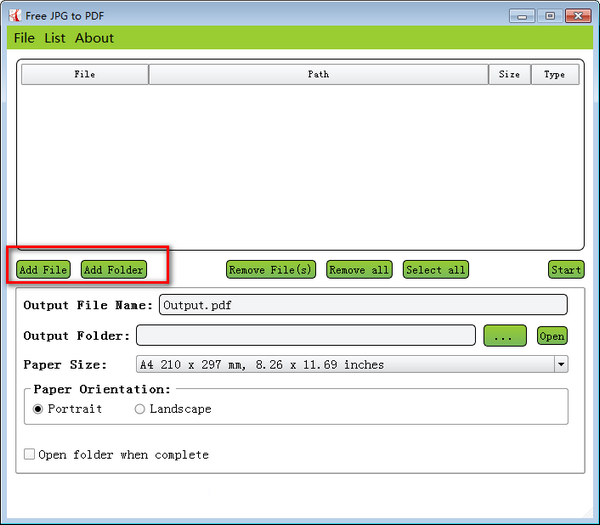This screenshot has height=525, width=600.
Task: Sort list by Path column header
Action: [x=318, y=74]
